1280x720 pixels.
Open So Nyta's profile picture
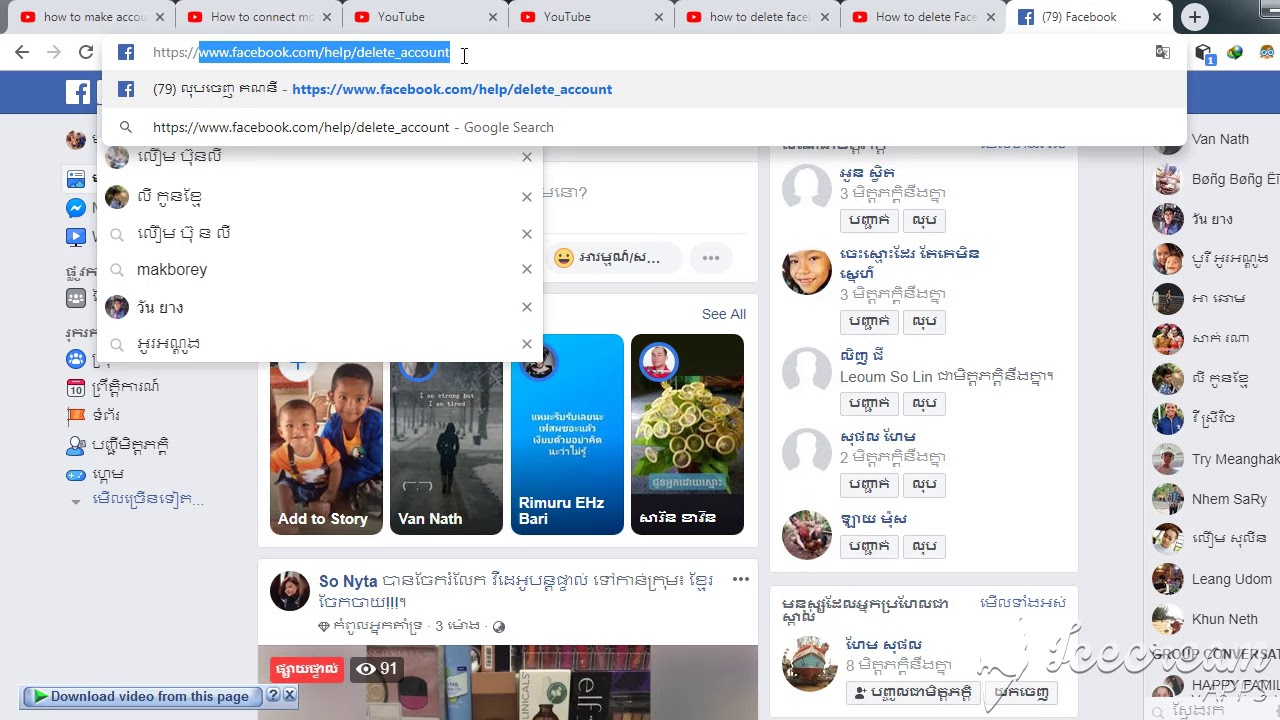tap(290, 591)
